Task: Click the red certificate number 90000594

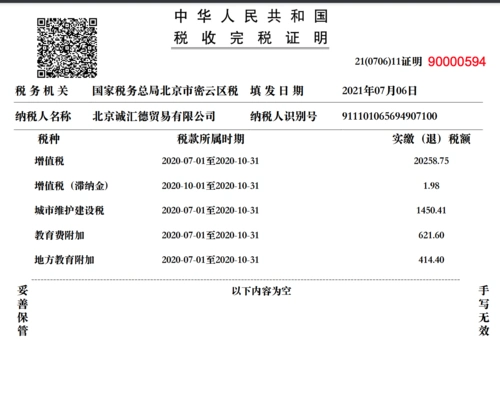Action: pyautogui.click(x=457, y=62)
